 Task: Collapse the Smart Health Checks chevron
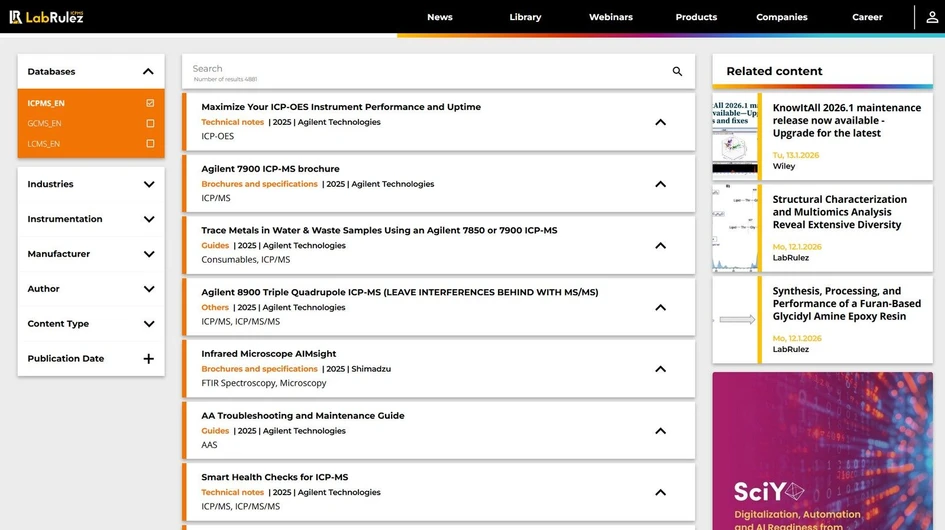coord(661,493)
